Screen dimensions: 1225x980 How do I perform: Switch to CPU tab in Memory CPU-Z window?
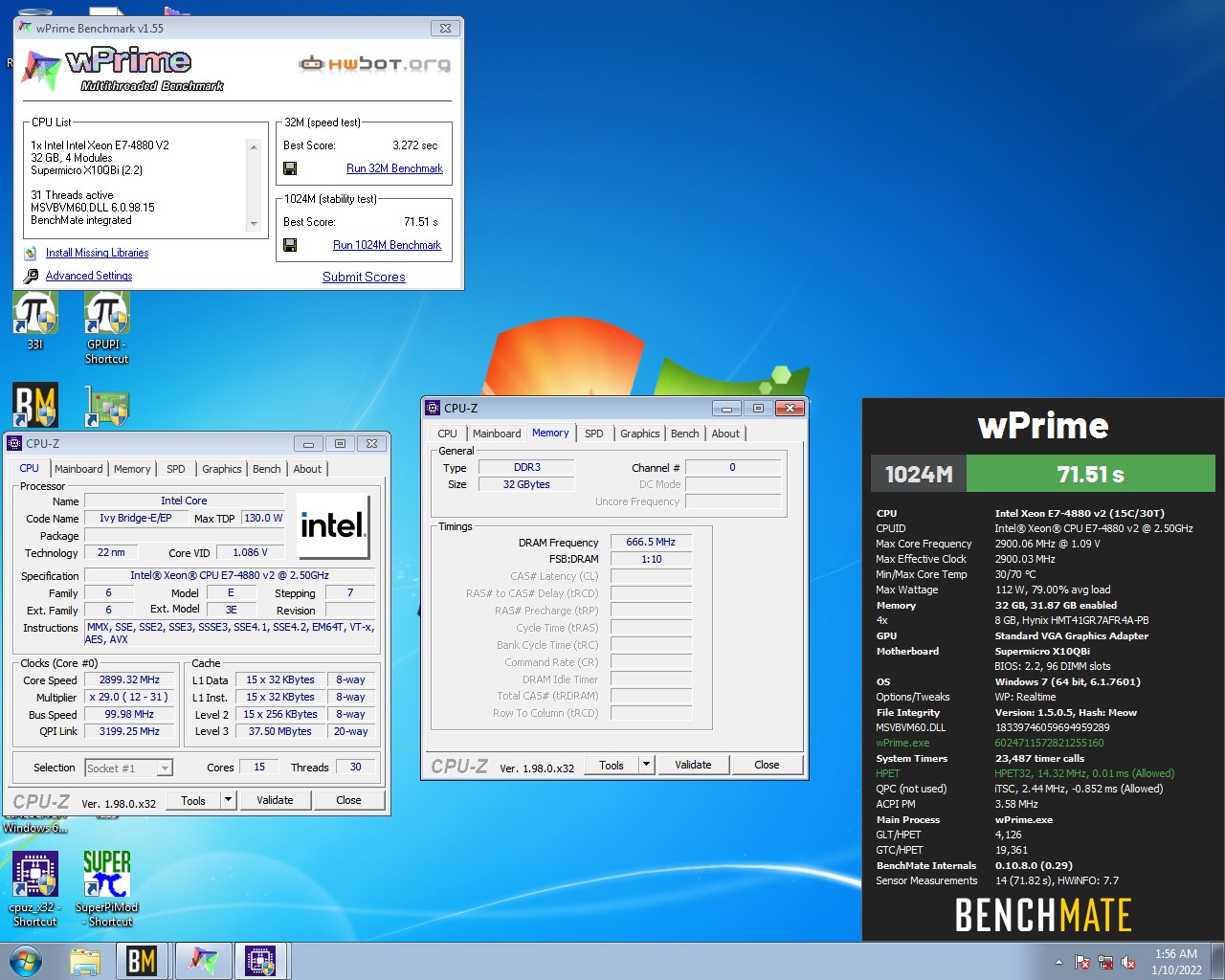(x=447, y=434)
